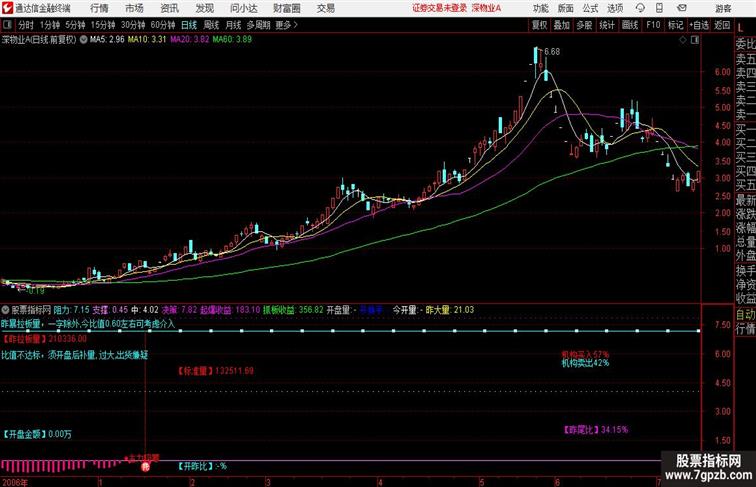Click the 复权 toolbar button
756x487 pixels.
click(539, 25)
